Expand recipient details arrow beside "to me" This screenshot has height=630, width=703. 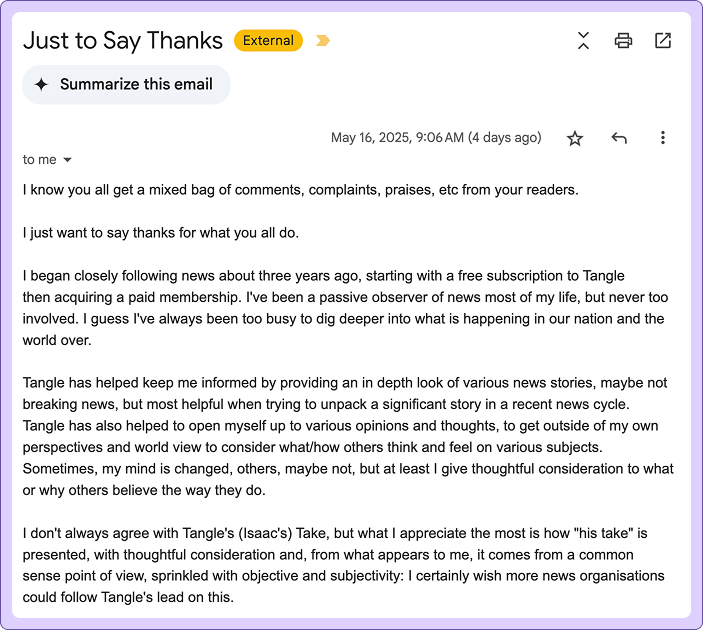[68, 160]
